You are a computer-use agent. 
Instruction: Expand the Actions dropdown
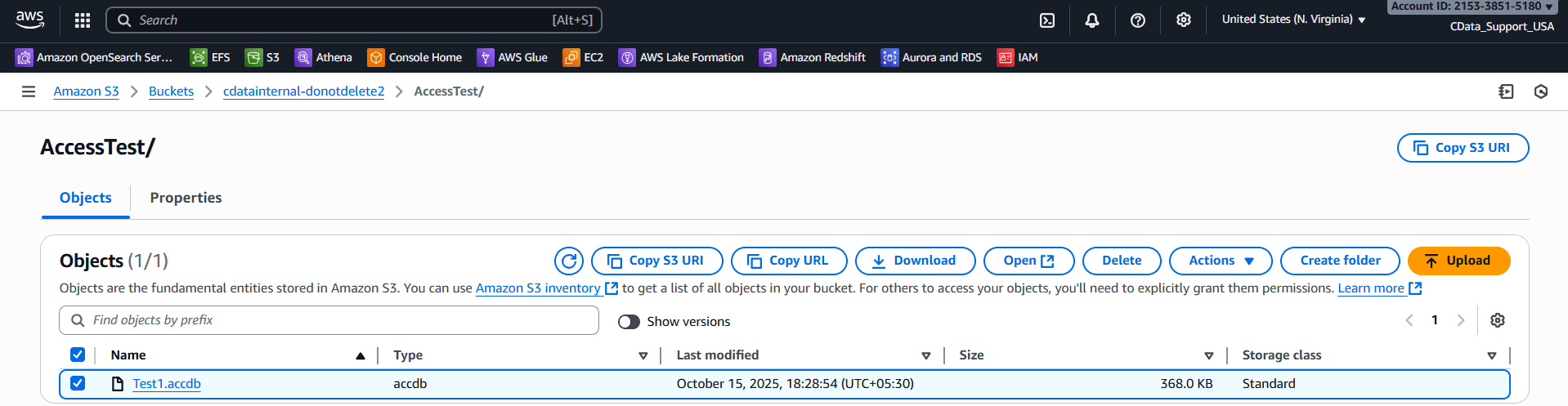(x=1221, y=261)
